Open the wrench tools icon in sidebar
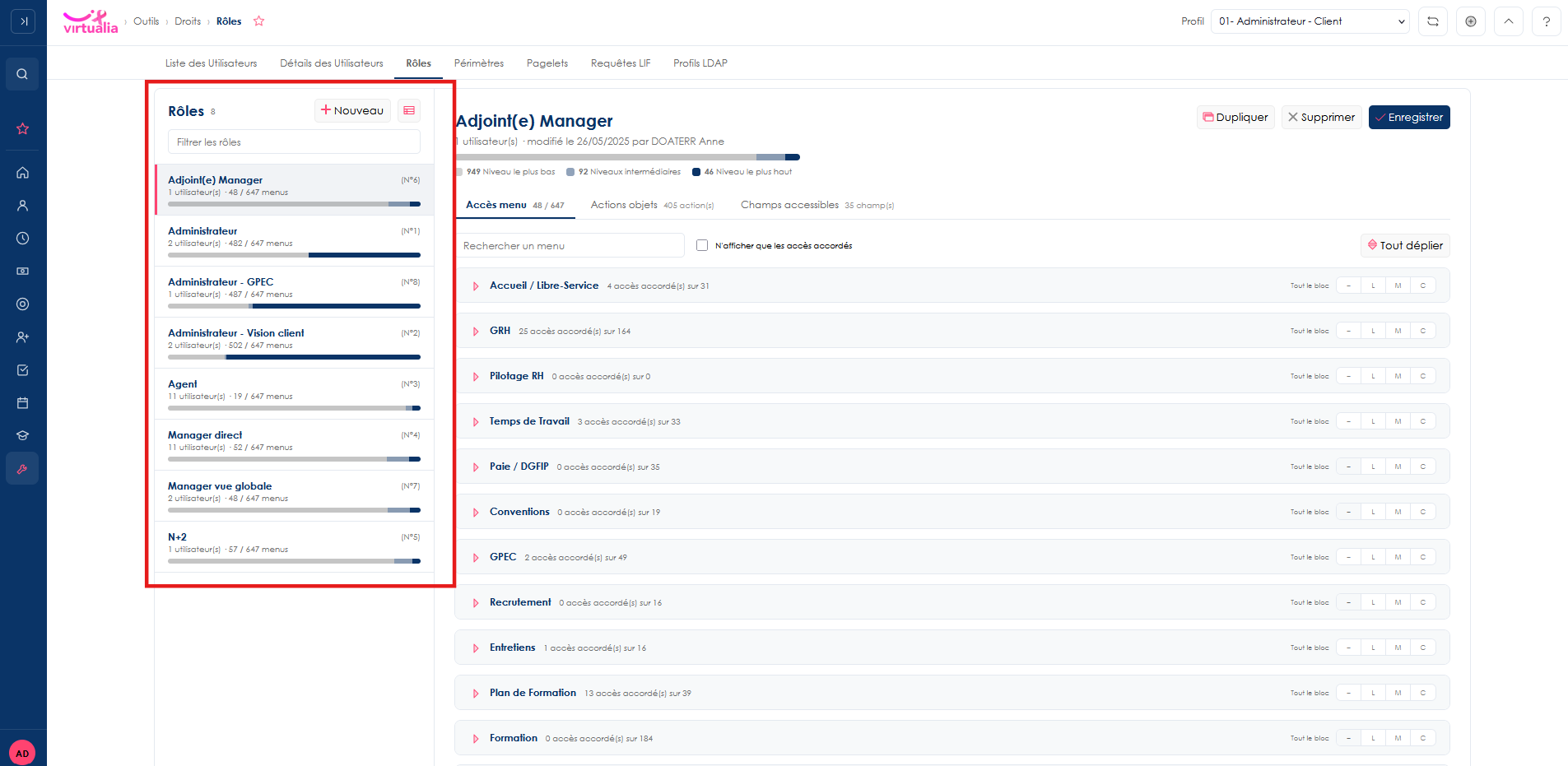1568x766 pixels. point(22,469)
